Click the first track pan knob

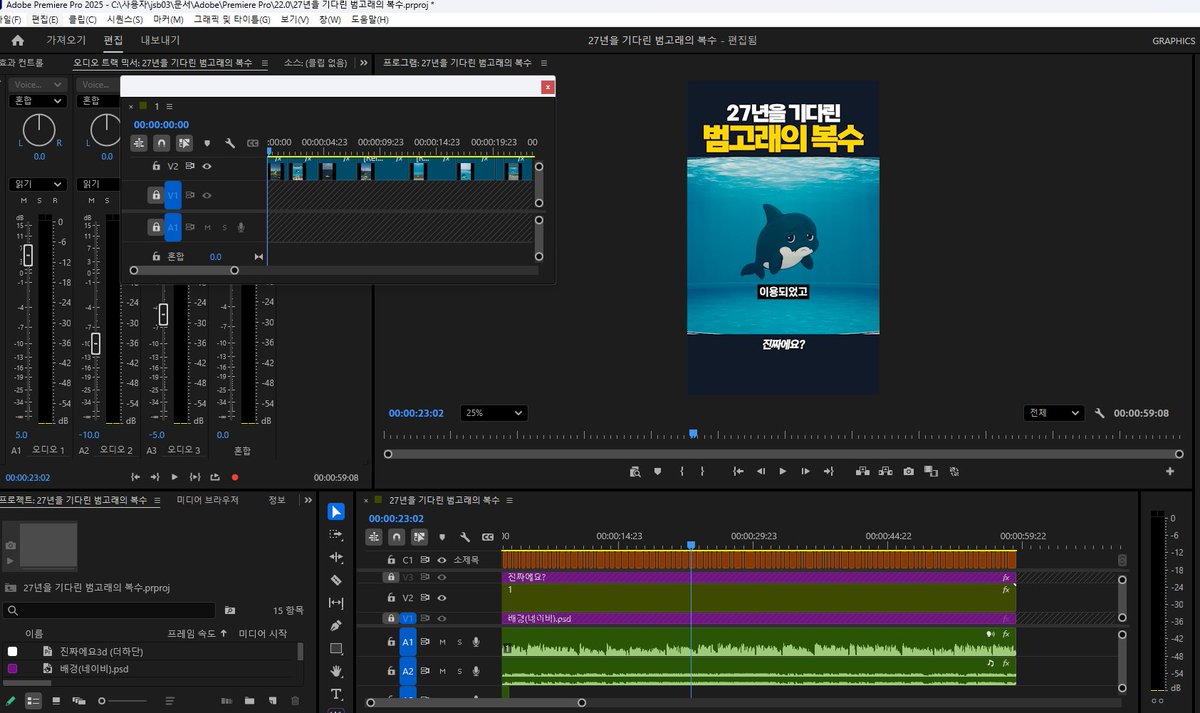pyautogui.click(x=38, y=129)
